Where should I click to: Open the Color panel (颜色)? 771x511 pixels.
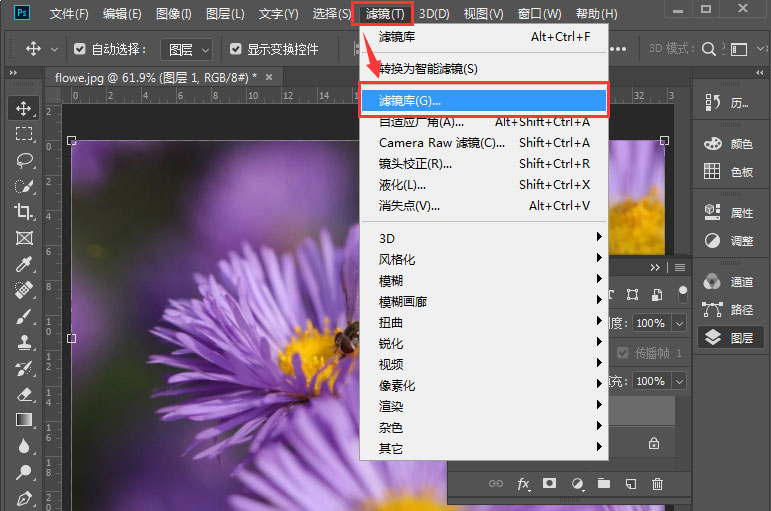tap(728, 144)
